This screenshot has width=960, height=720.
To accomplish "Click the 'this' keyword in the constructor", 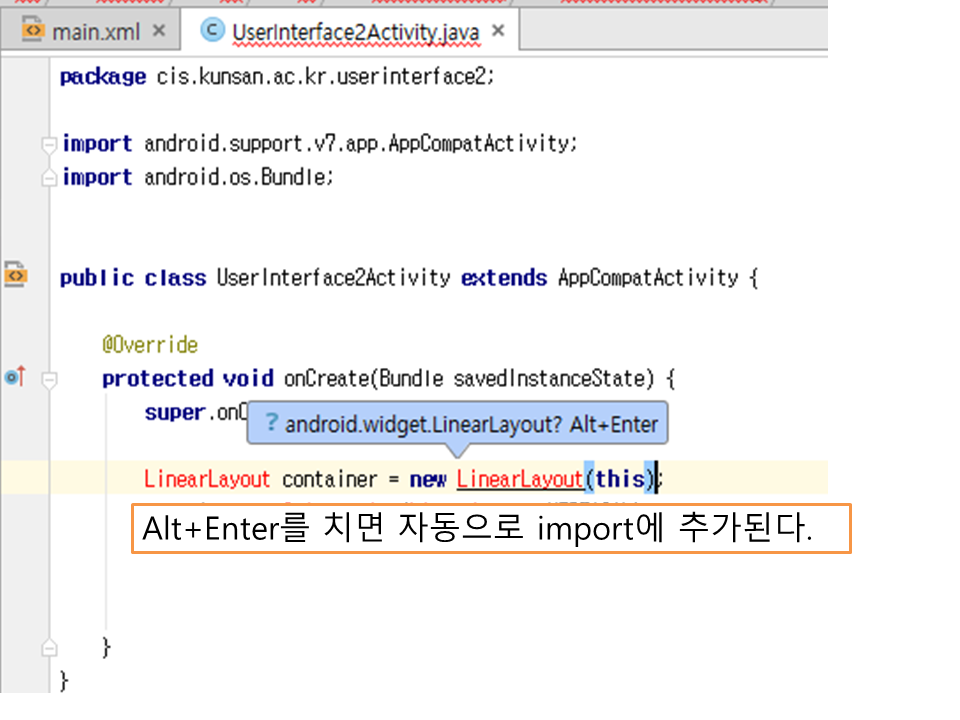I will (x=619, y=479).
